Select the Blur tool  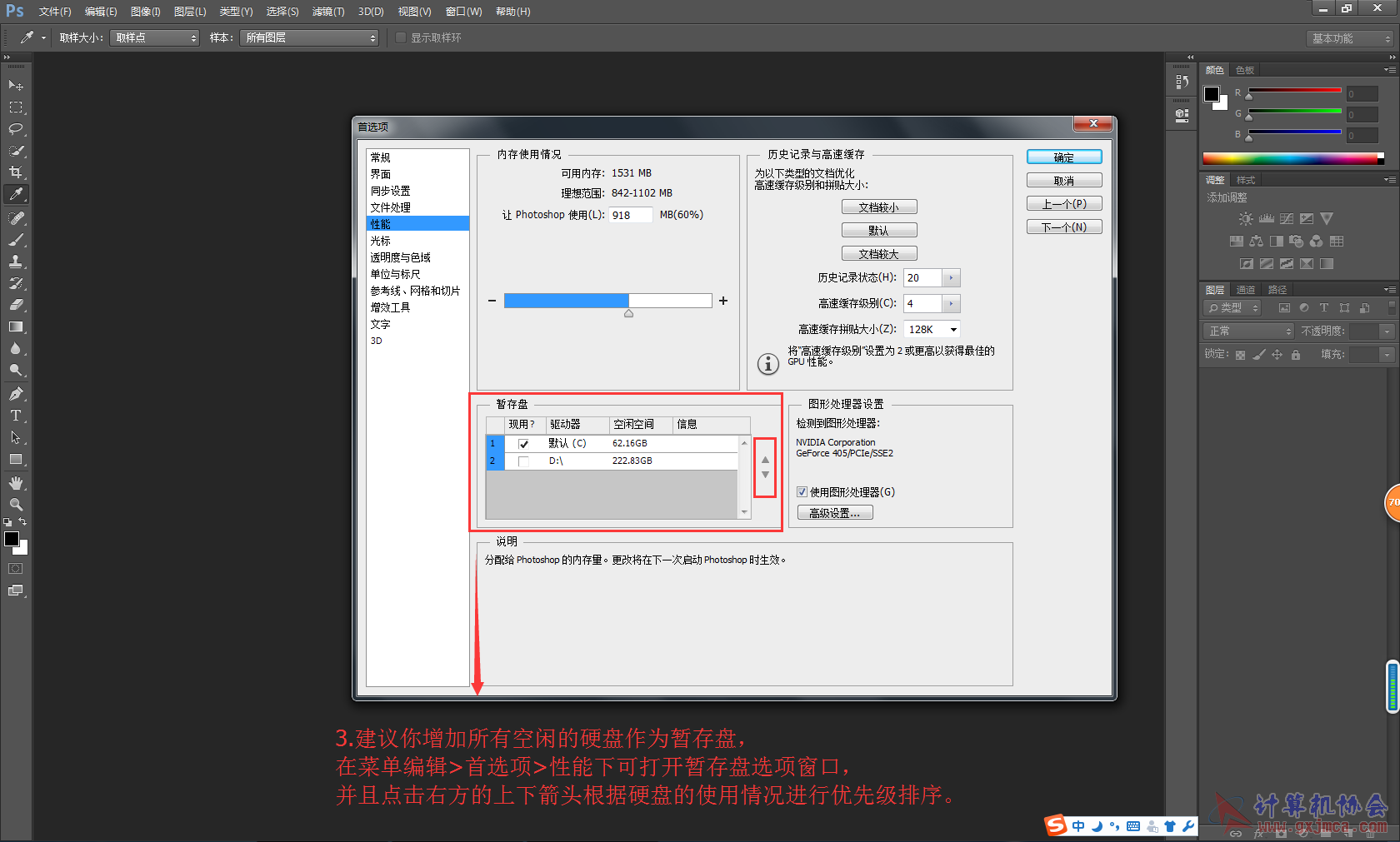pos(16,348)
